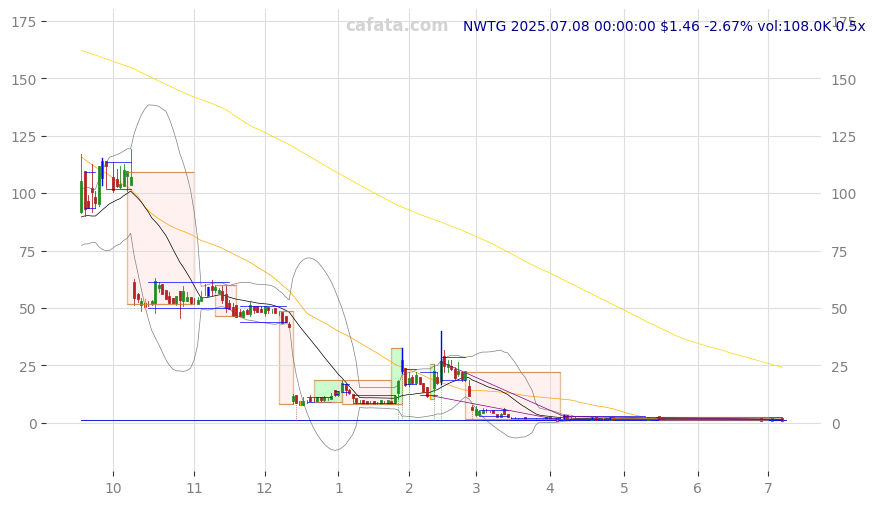Image resolution: width=875 pixels, height=505 pixels.
Task: Click the x-axis month label 6
Action: tap(698, 488)
